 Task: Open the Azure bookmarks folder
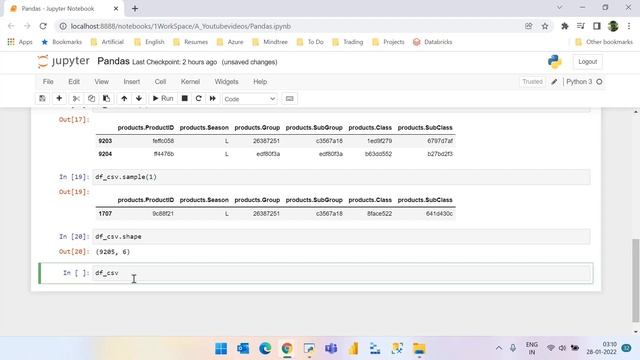click(x=230, y=42)
